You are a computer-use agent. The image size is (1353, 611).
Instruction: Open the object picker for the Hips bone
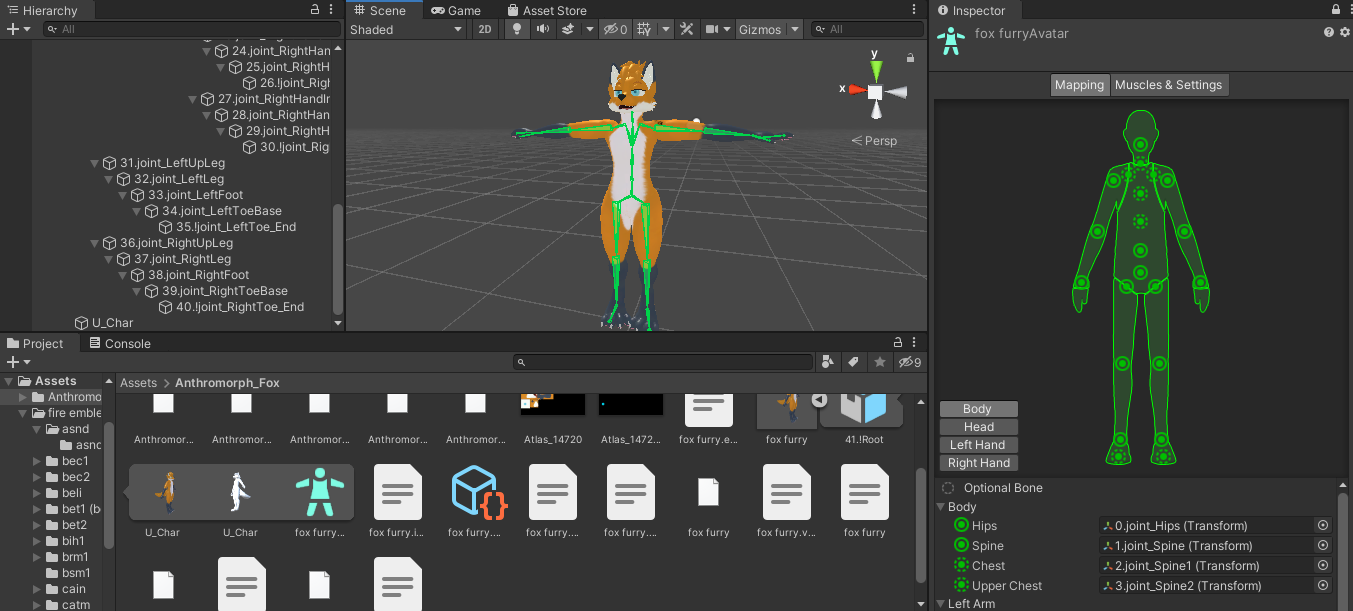(x=1323, y=525)
